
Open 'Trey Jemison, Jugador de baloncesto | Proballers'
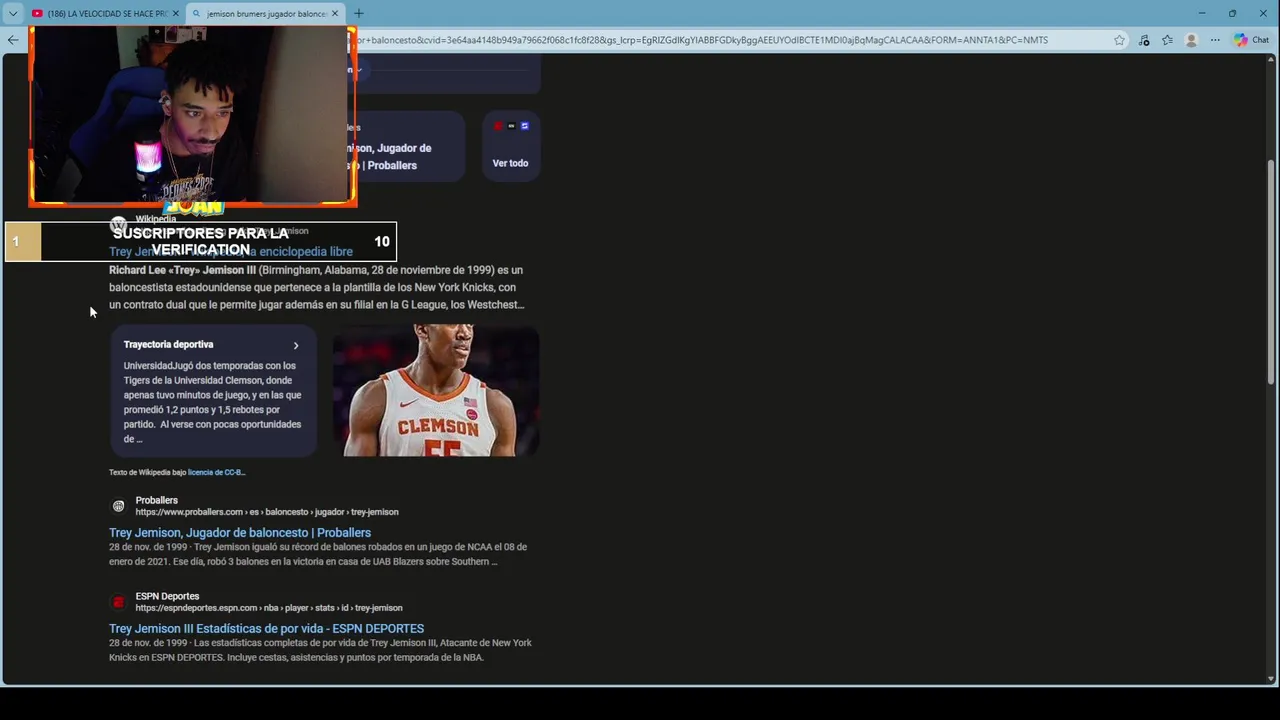pos(240,533)
